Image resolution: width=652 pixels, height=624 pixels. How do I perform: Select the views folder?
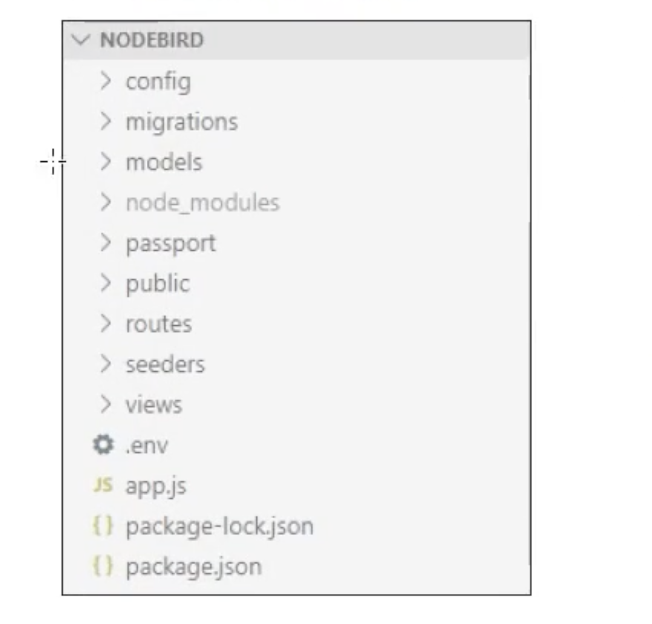pyautogui.click(x=296, y=404)
